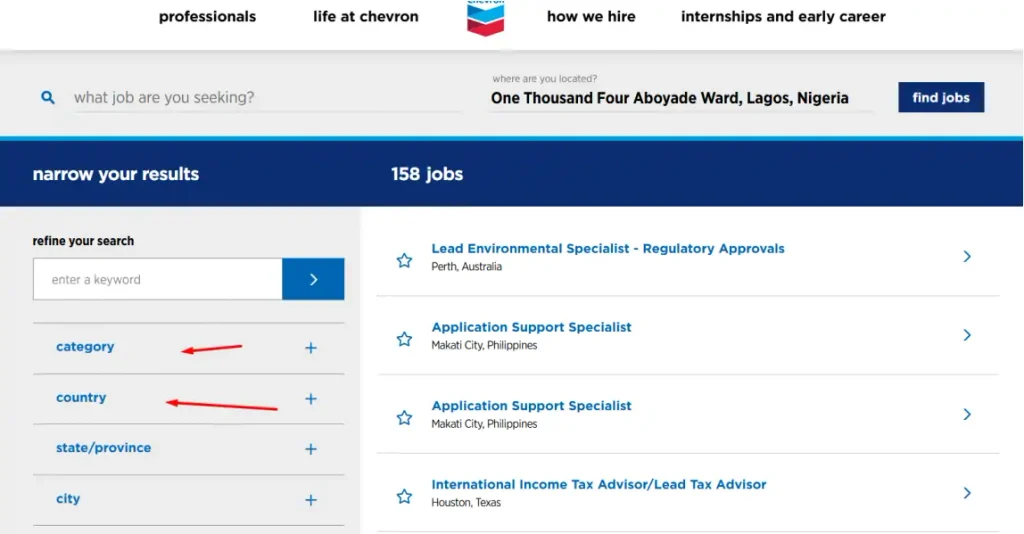
Task: Open the professionals menu
Action: pos(207,16)
